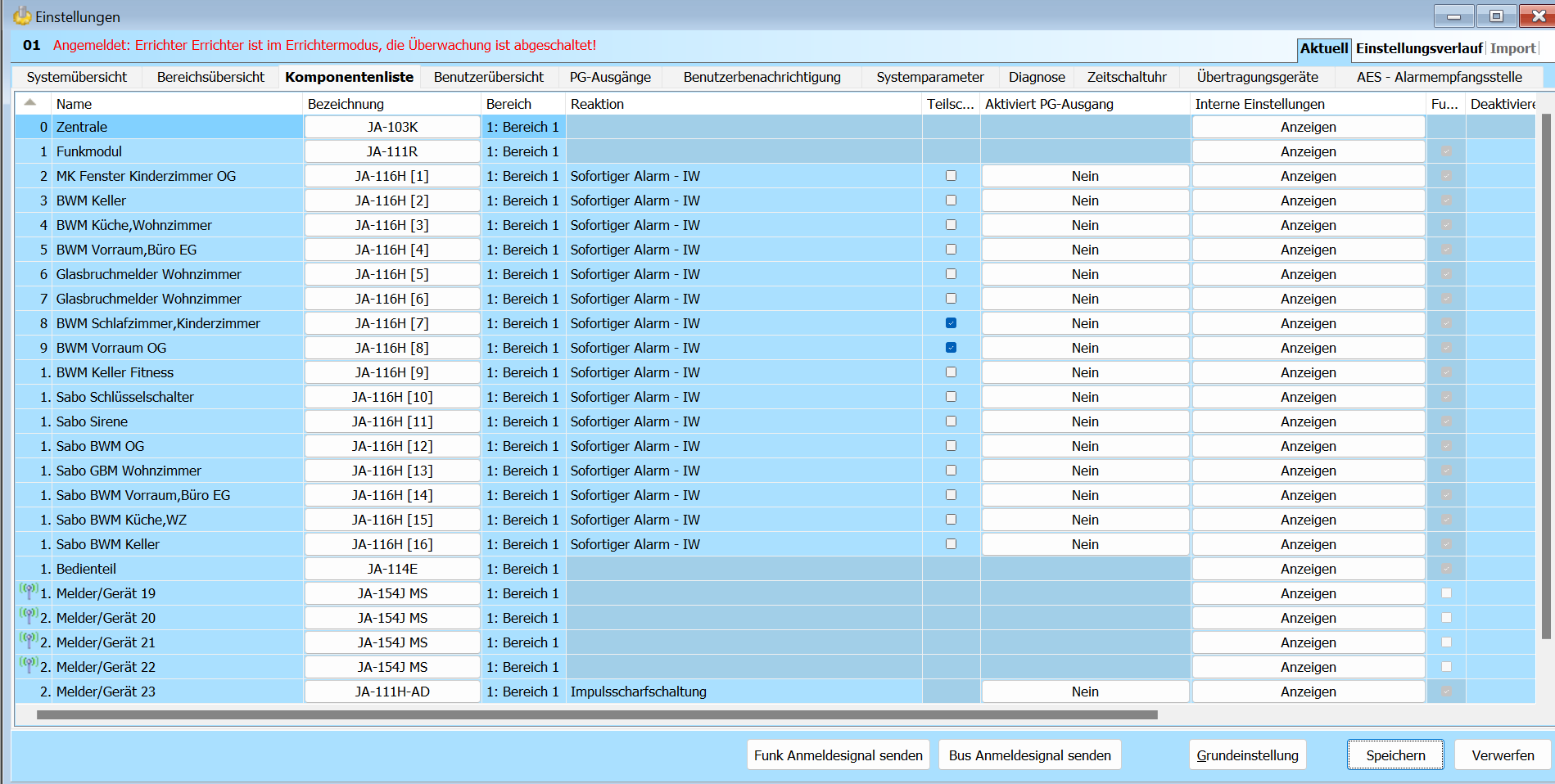Screen dimensions: 1555x784
Task: Click the sort arrow in the table header
Action: pyautogui.click(x=30, y=103)
